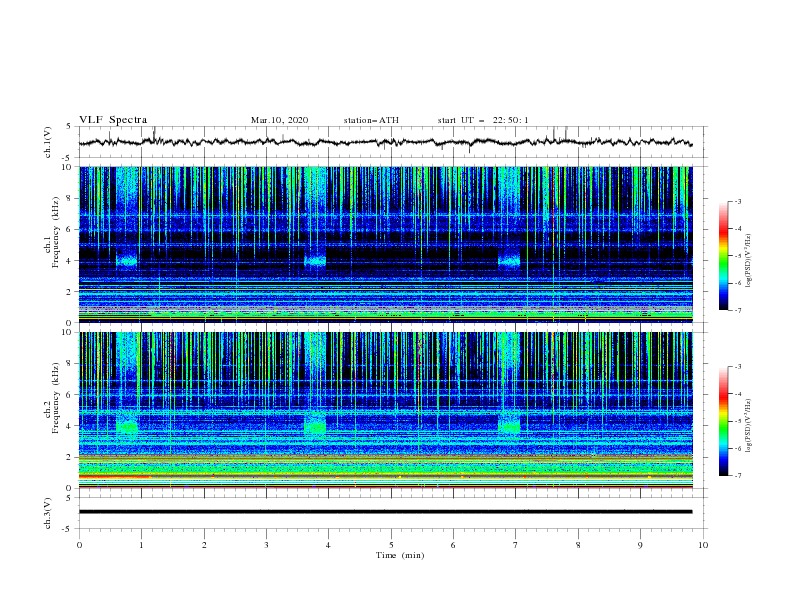
Task: Click time axis tick label "8"
Action: pyautogui.click(x=578, y=545)
